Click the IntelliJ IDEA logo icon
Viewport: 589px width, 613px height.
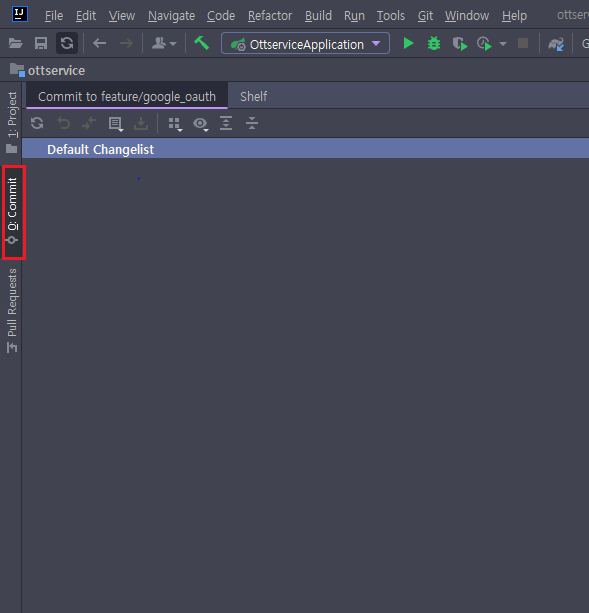(x=20, y=14)
